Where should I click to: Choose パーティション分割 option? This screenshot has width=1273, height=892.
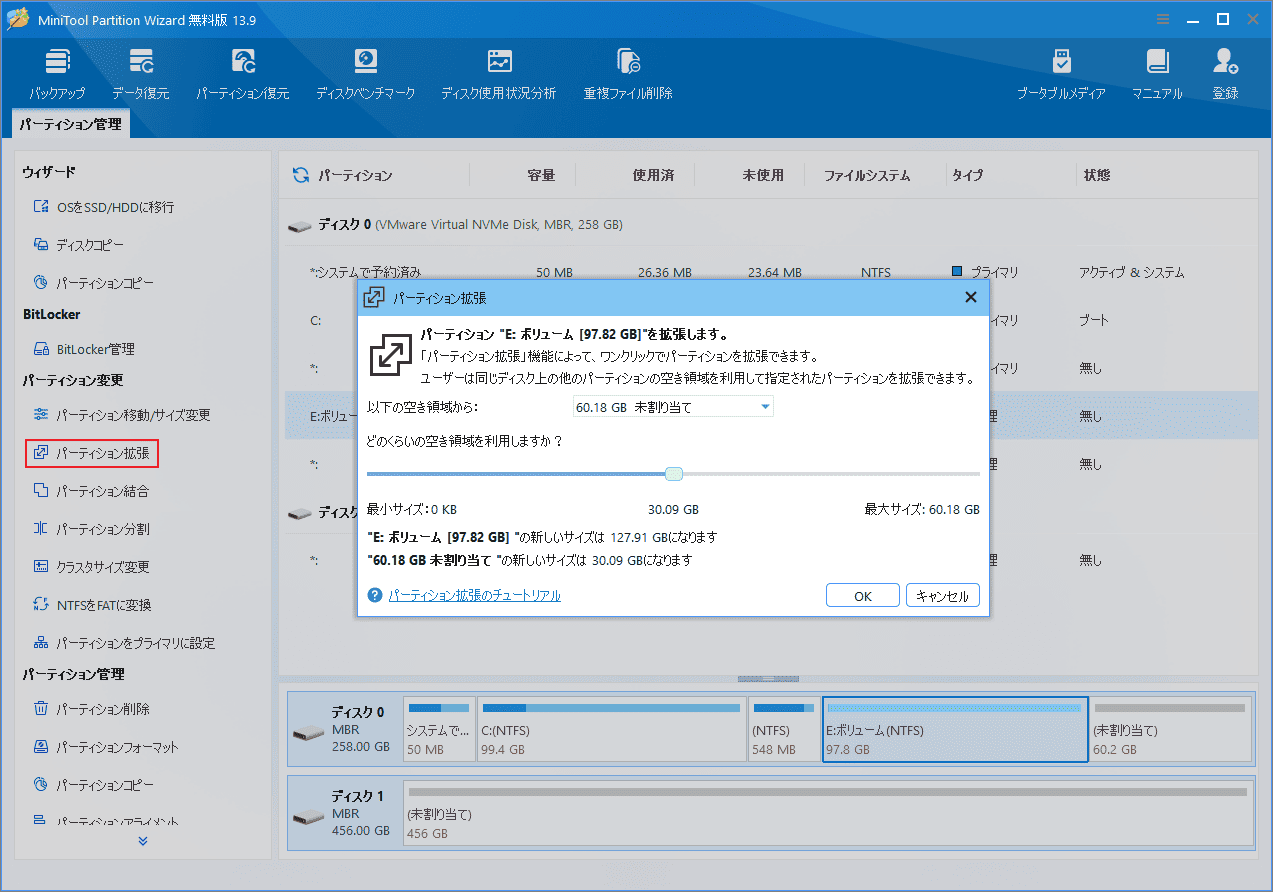point(92,529)
